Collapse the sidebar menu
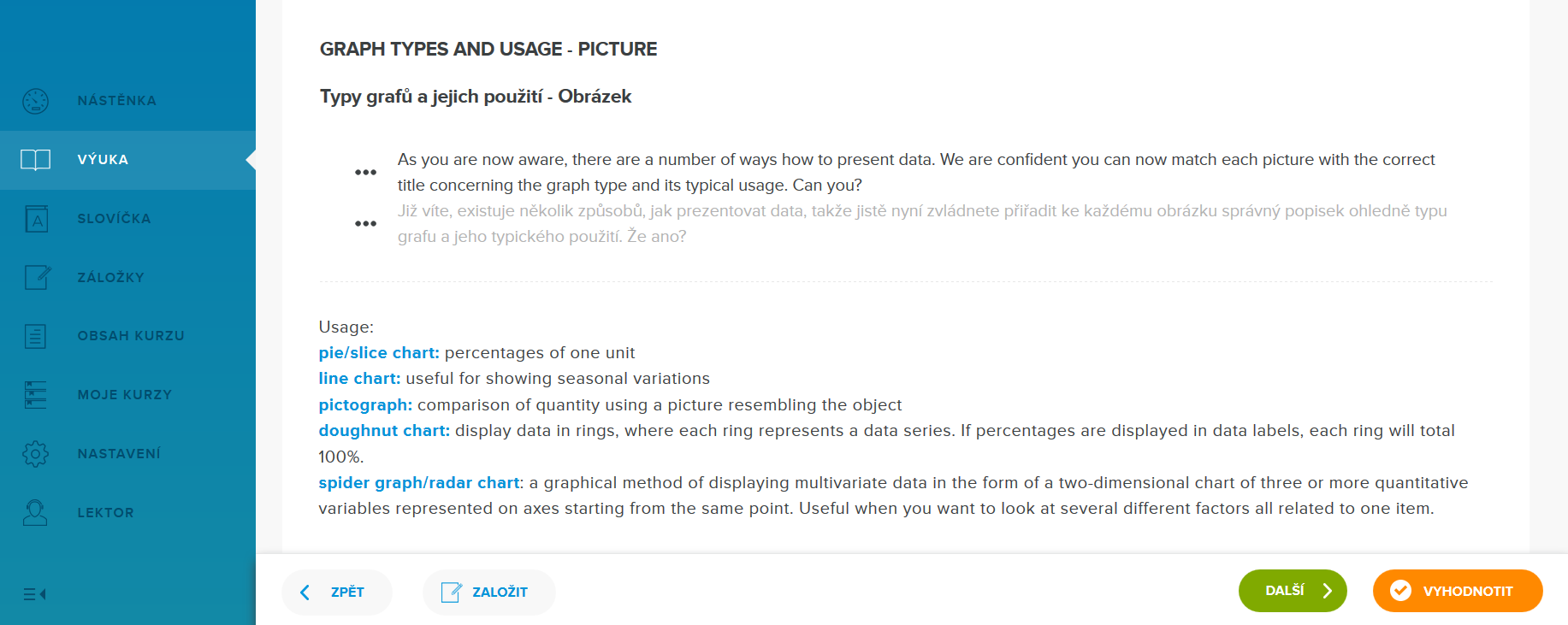This screenshot has height=625, width=1568. tap(34, 594)
